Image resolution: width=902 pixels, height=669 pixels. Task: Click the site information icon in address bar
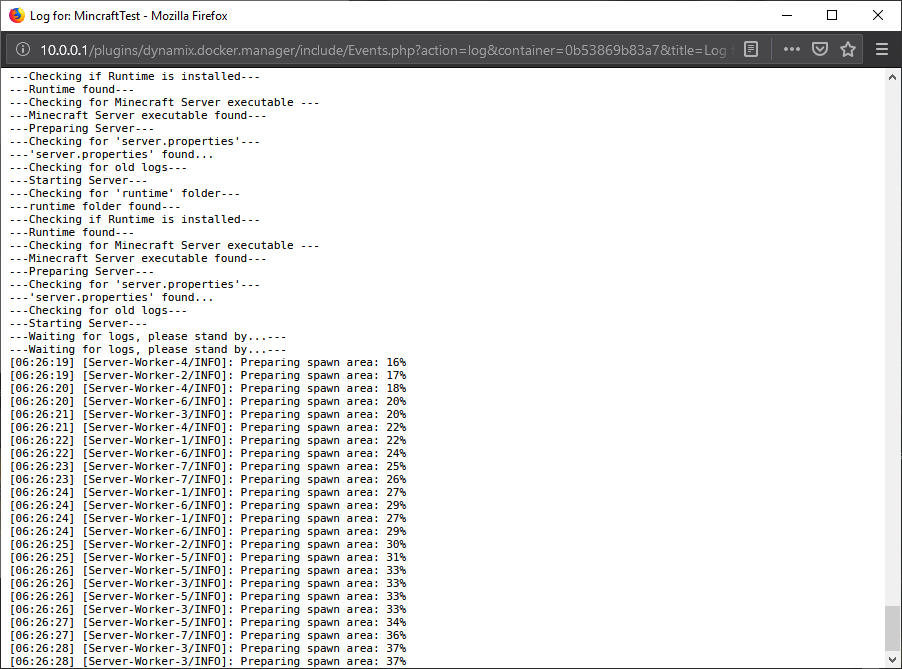point(22,49)
